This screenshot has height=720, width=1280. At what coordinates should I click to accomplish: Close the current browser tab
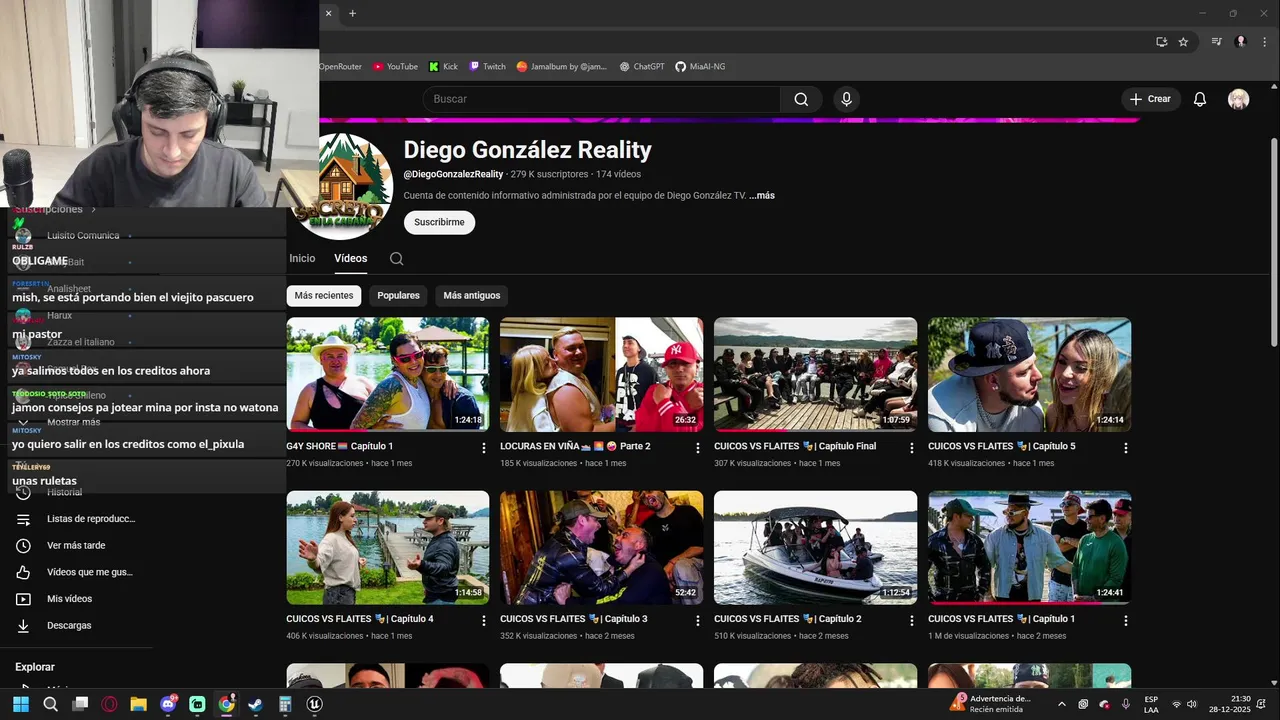328,13
